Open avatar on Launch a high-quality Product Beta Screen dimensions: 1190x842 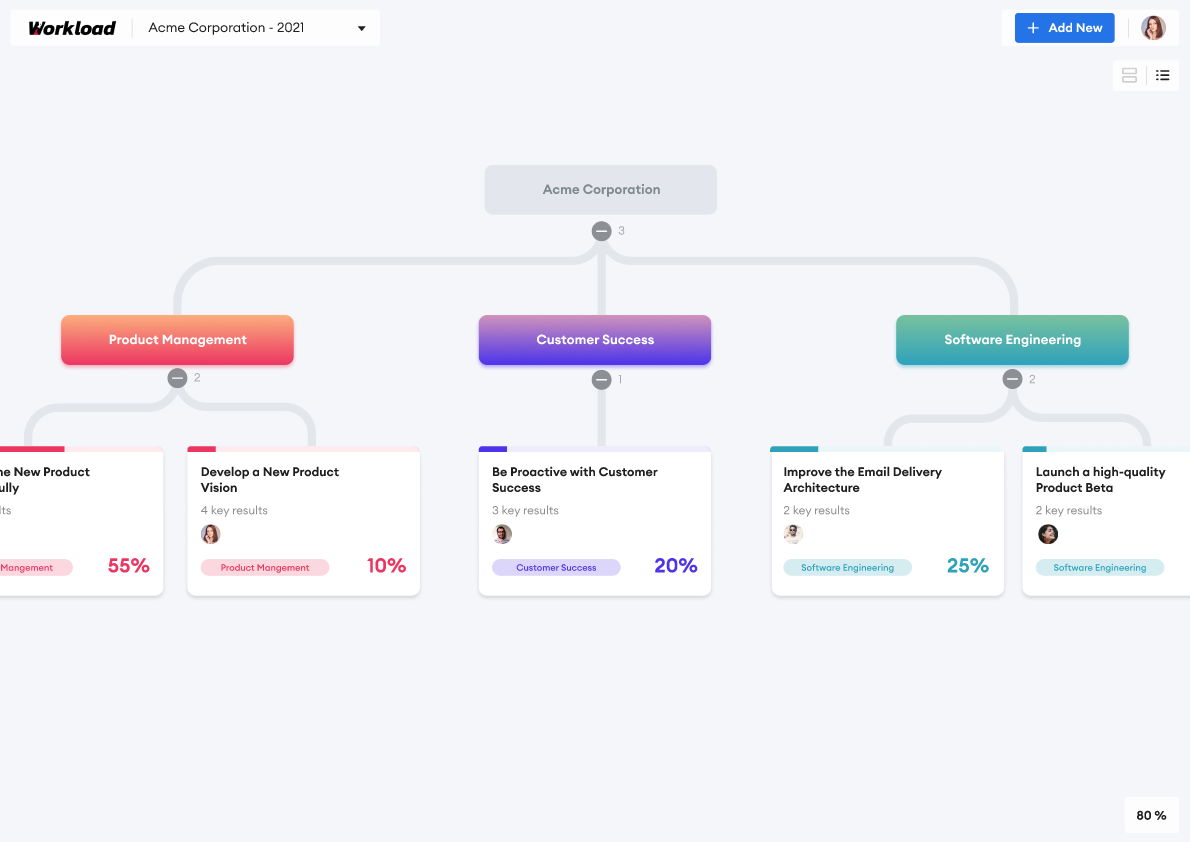[x=1047, y=534]
